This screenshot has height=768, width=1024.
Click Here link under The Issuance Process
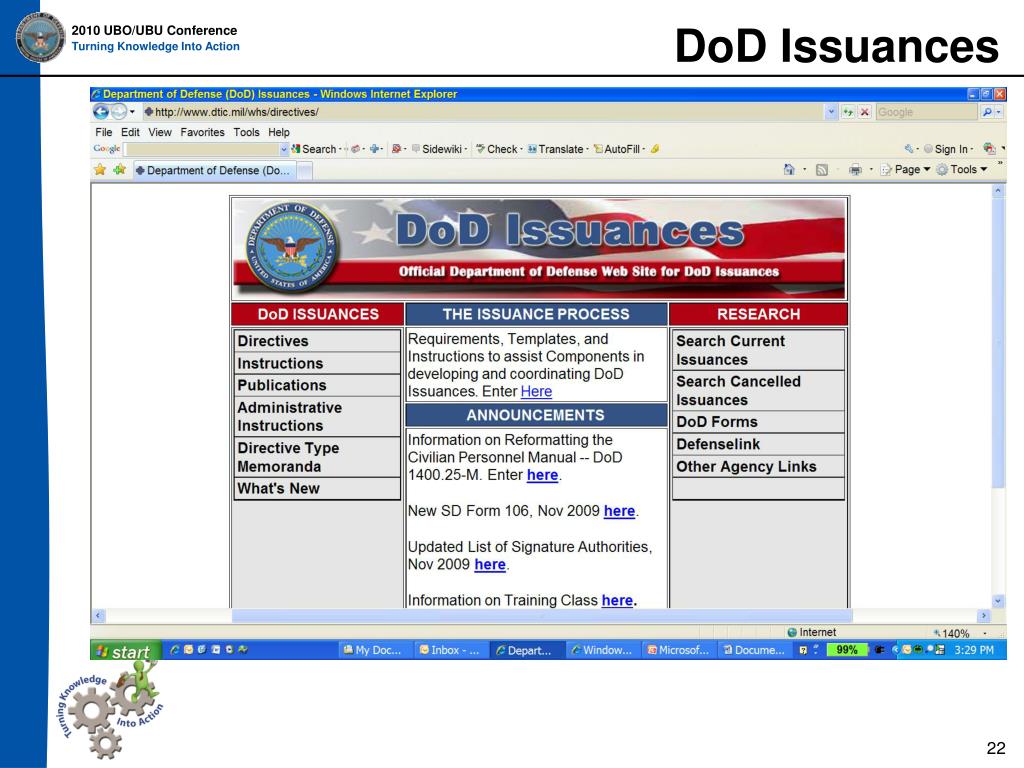coord(536,391)
